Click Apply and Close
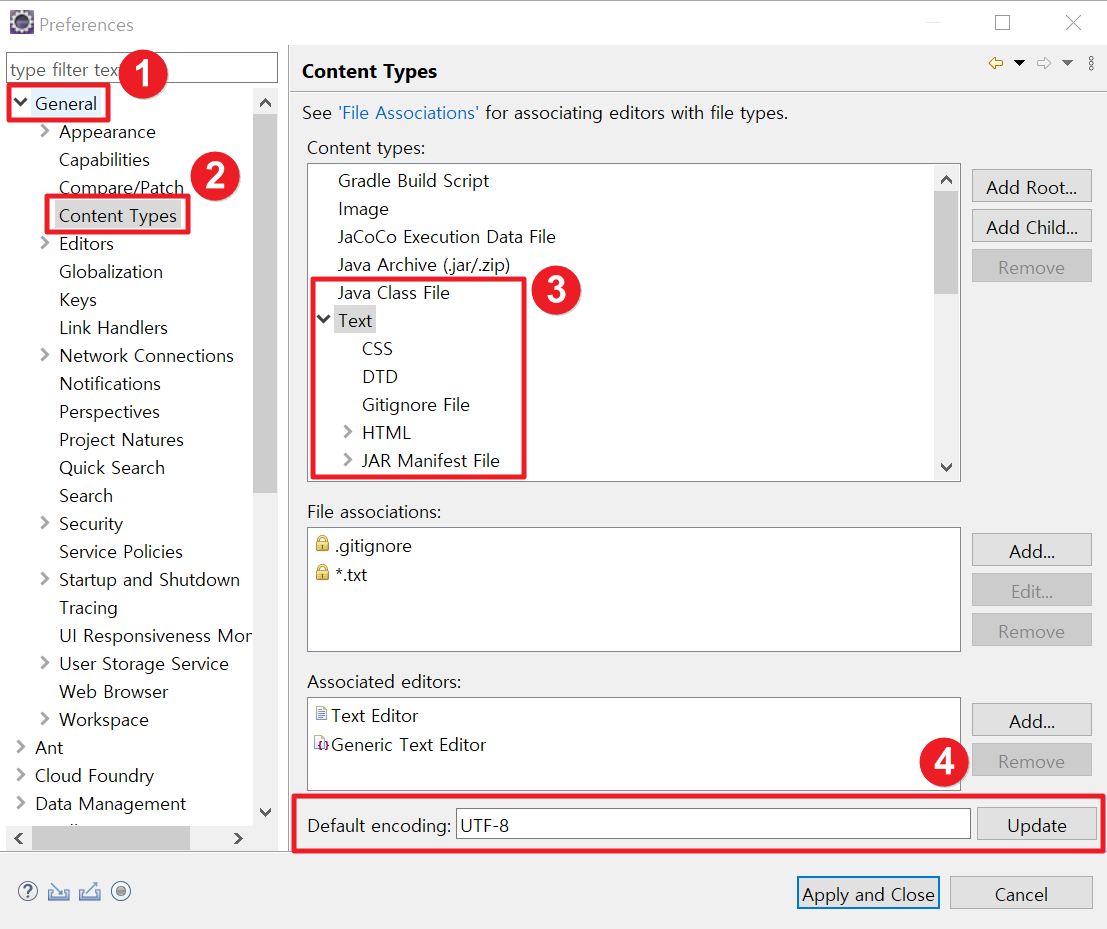This screenshot has height=929, width=1107. click(x=868, y=894)
